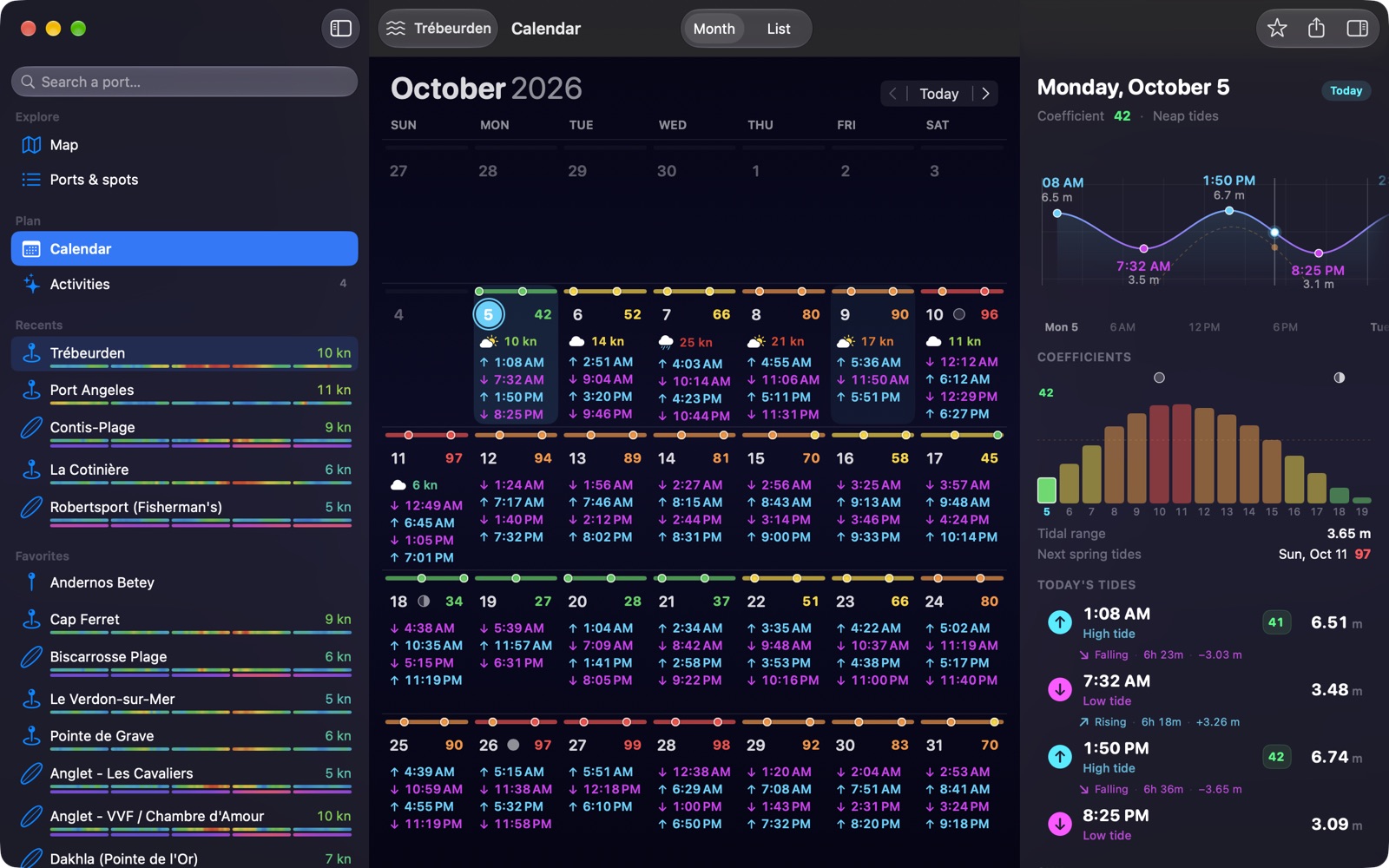Open the Trébeurden port selector button
Screen dimensions: 1389x868
(438, 29)
